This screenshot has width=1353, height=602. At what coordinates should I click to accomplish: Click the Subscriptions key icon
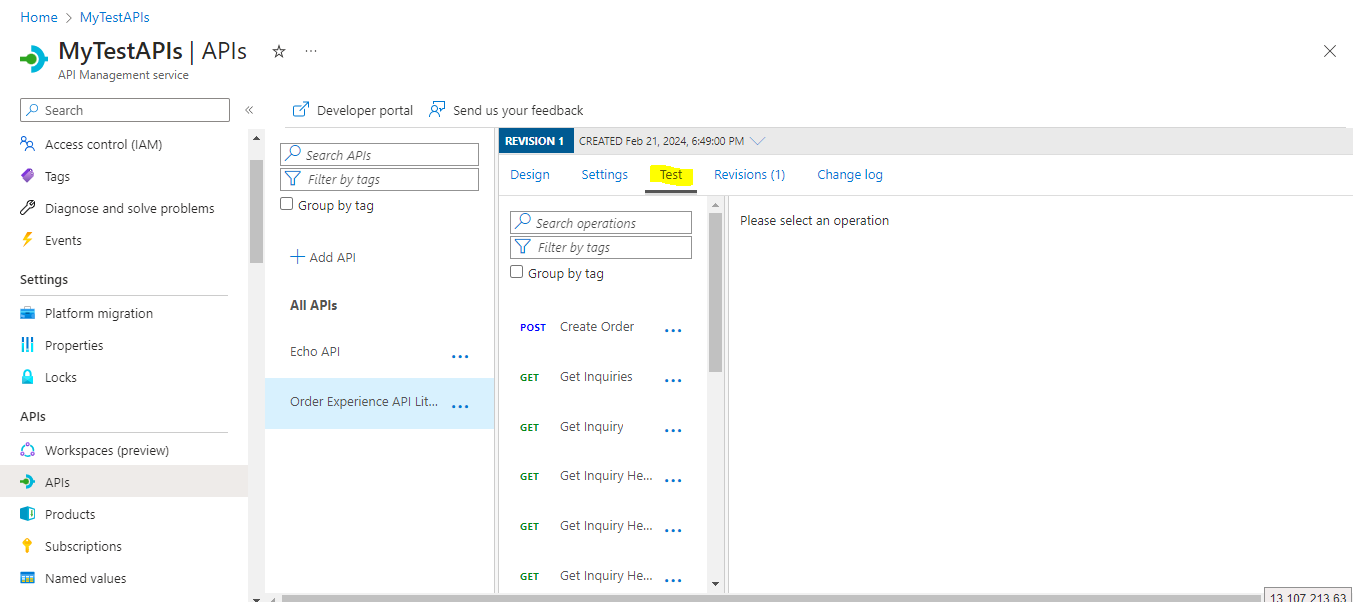28,546
